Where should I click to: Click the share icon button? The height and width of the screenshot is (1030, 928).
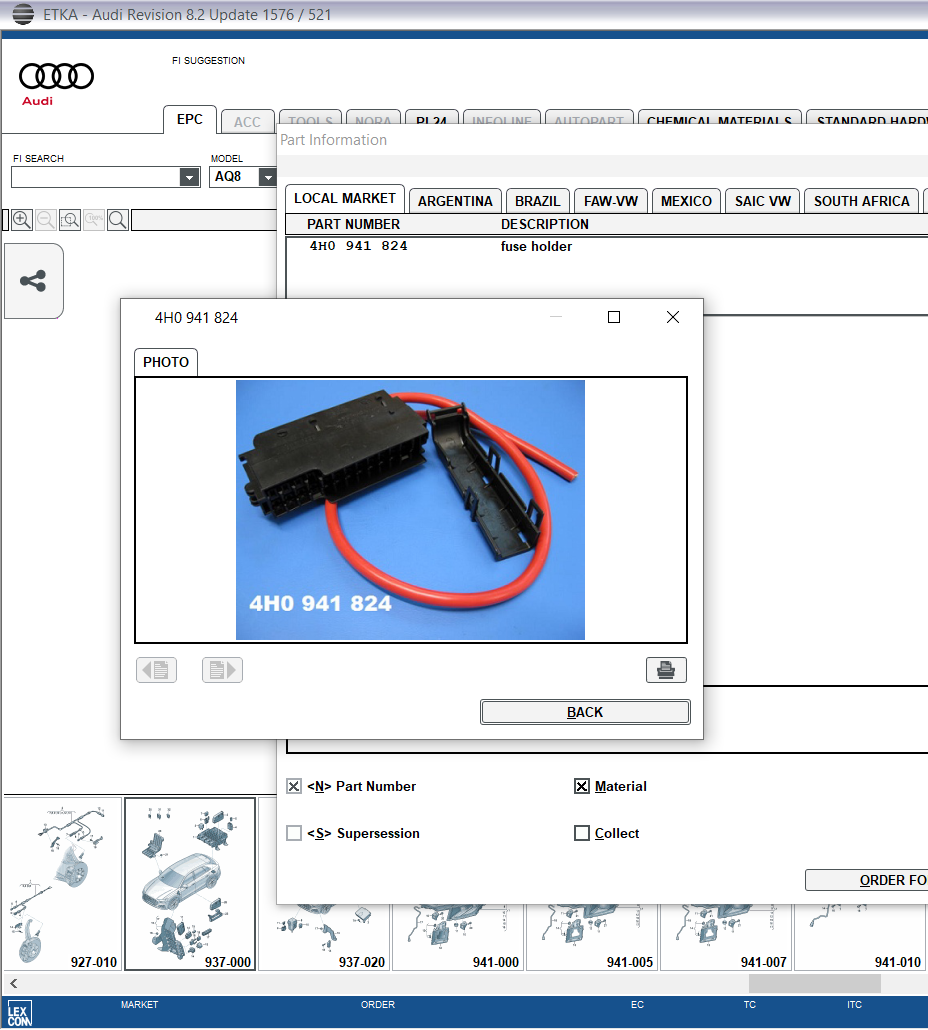tap(33, 281)
